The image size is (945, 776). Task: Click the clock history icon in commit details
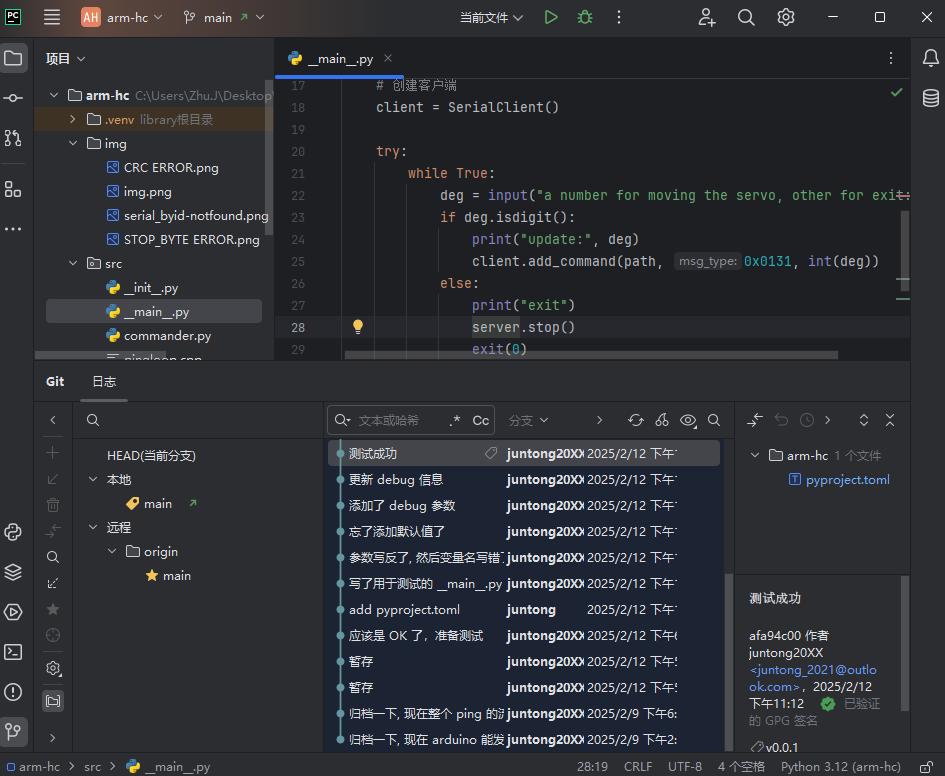(806, 420)
